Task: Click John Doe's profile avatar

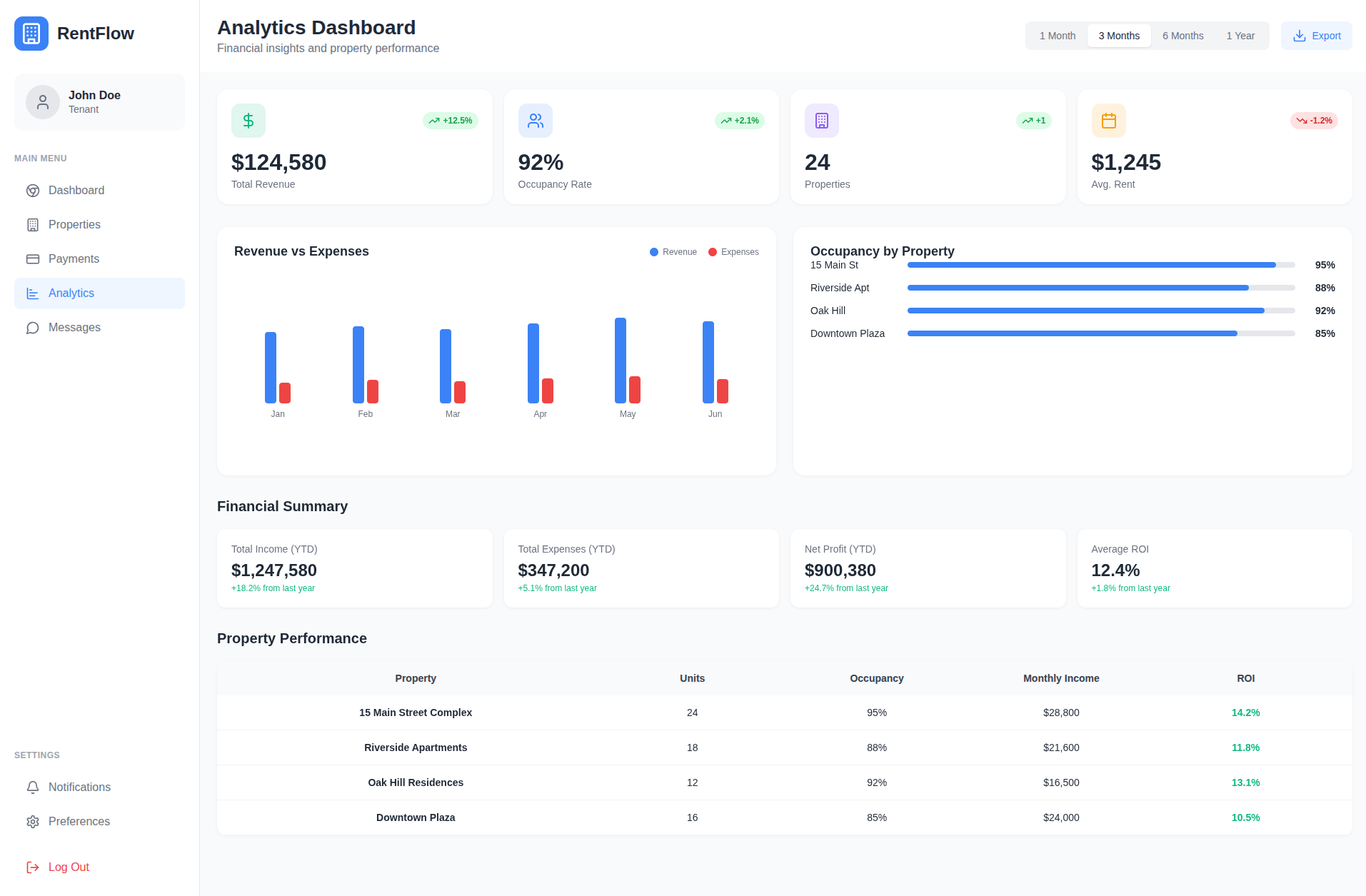Action: pyautogui.click(x=43, y=101)
